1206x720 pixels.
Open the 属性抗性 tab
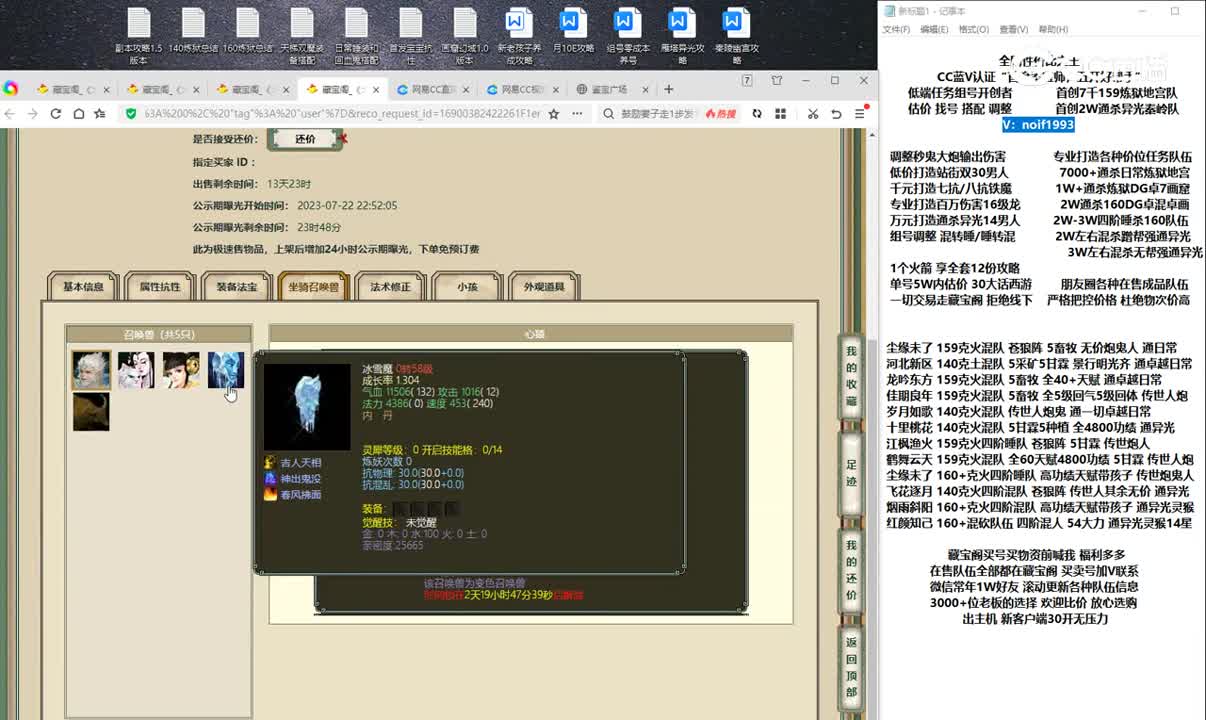[x=160, y=287]
